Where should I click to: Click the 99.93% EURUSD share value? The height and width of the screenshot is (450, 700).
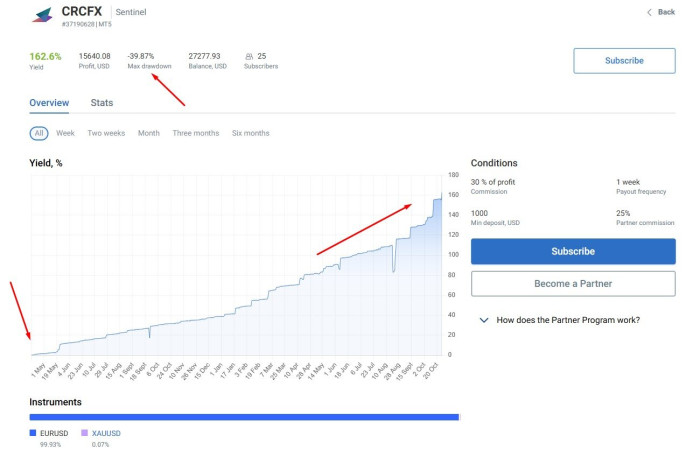point(50,444)
